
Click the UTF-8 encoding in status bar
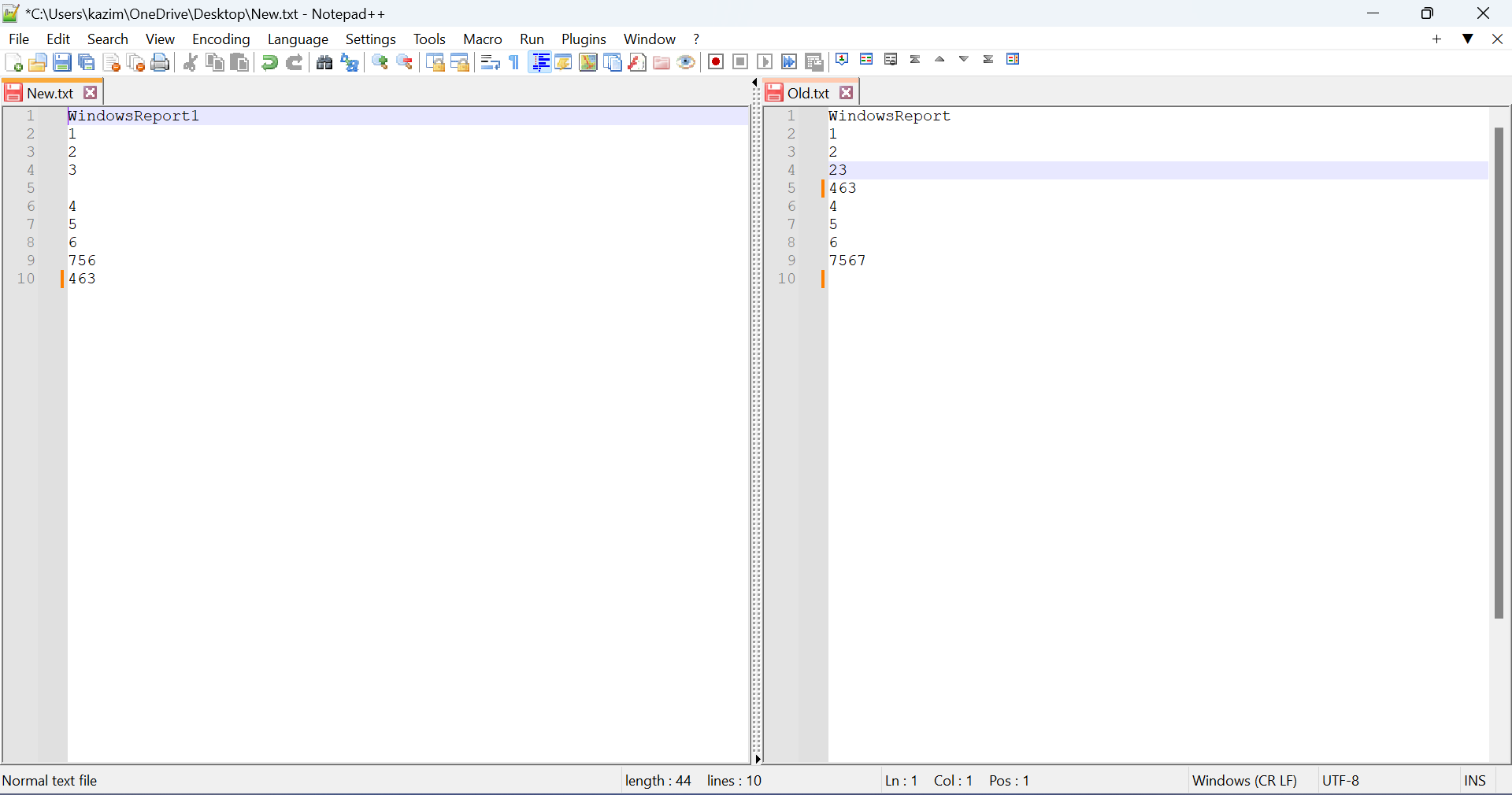point(1340,781)
